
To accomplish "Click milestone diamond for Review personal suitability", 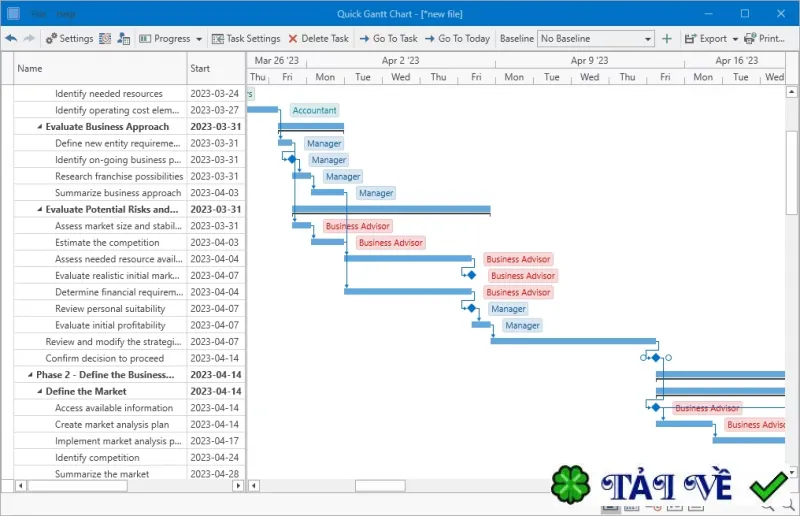I will click(471, 308).
